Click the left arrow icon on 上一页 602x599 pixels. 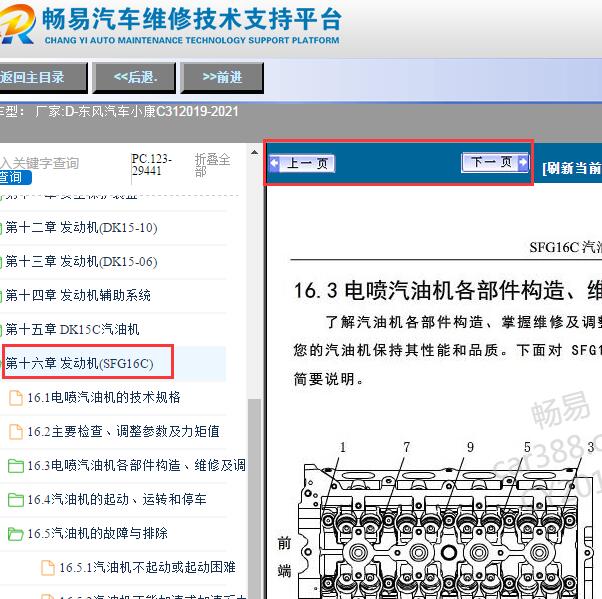(x=274, y=164)
